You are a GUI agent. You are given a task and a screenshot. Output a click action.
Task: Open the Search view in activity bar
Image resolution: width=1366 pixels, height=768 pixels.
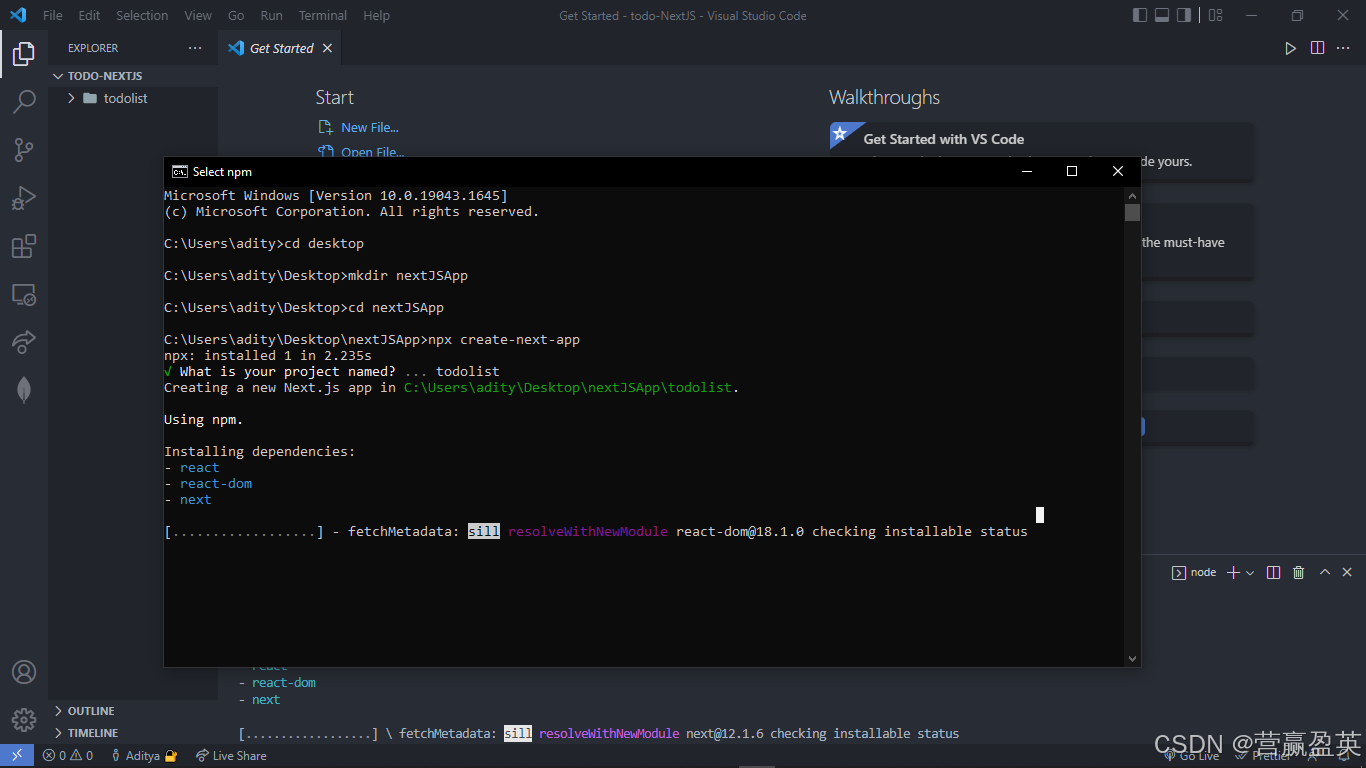(24, 101)
